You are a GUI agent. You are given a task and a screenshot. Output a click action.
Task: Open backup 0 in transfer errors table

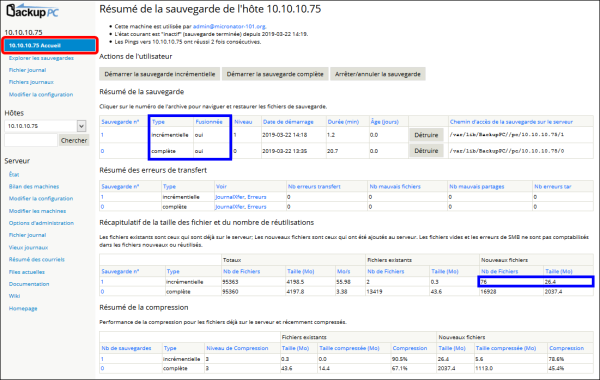point(102,207)
